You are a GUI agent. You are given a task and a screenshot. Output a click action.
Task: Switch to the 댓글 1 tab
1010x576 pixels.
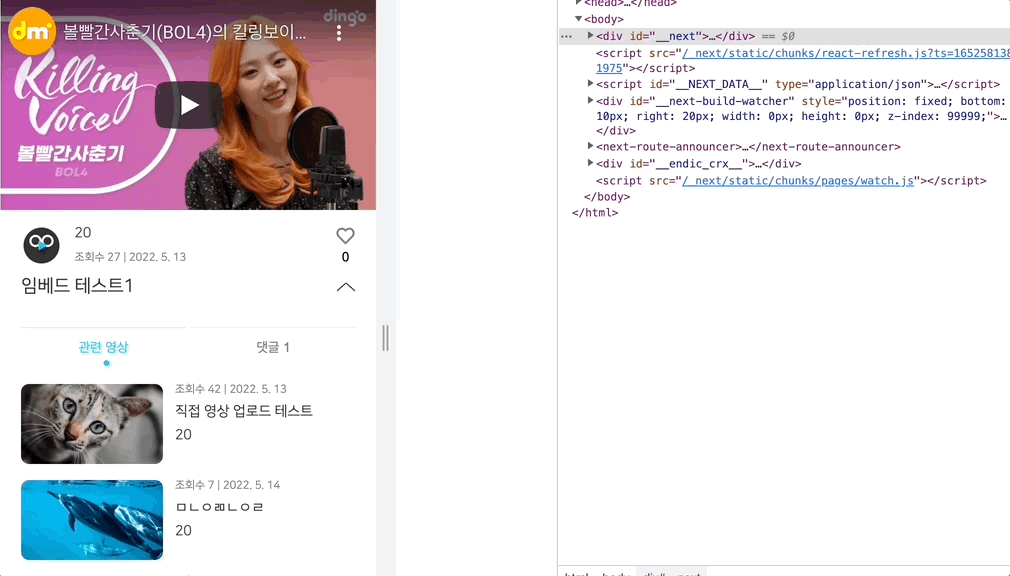coord(272,347)
